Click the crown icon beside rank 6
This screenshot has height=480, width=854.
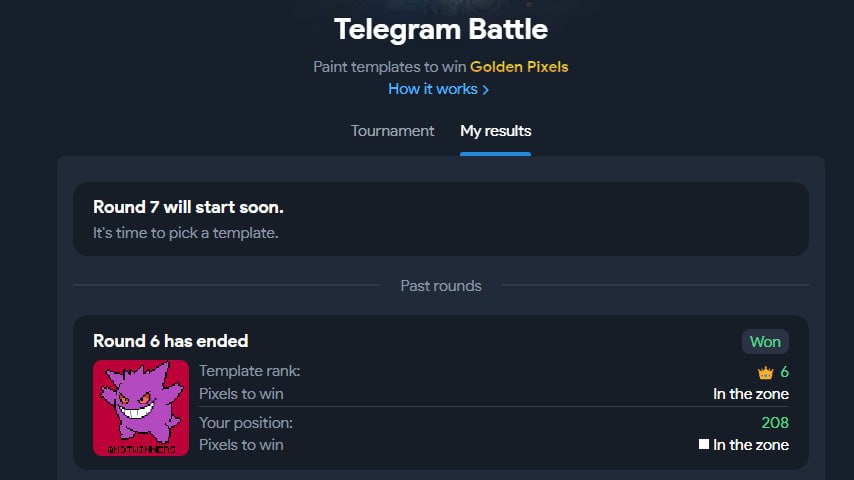tap(765, 373)
